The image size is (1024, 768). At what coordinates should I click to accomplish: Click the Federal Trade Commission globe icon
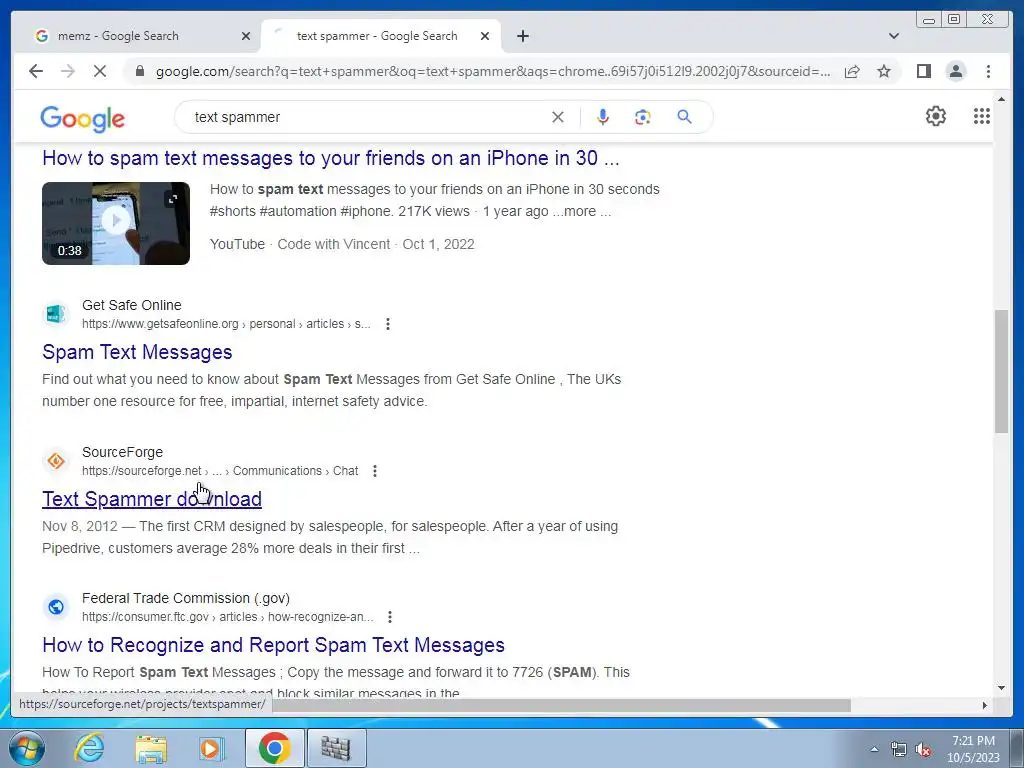tap(56, 607)
